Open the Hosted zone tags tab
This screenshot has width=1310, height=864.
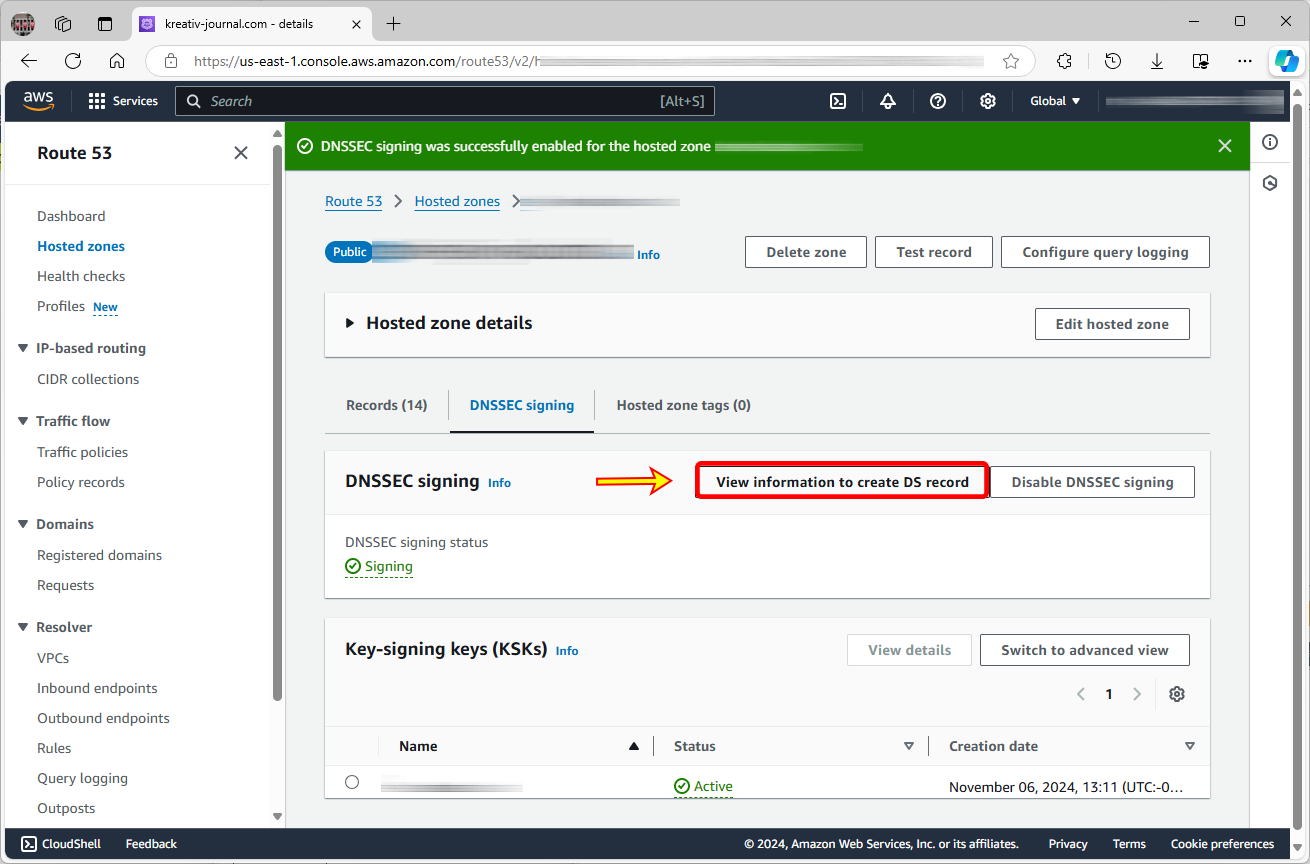683,405
